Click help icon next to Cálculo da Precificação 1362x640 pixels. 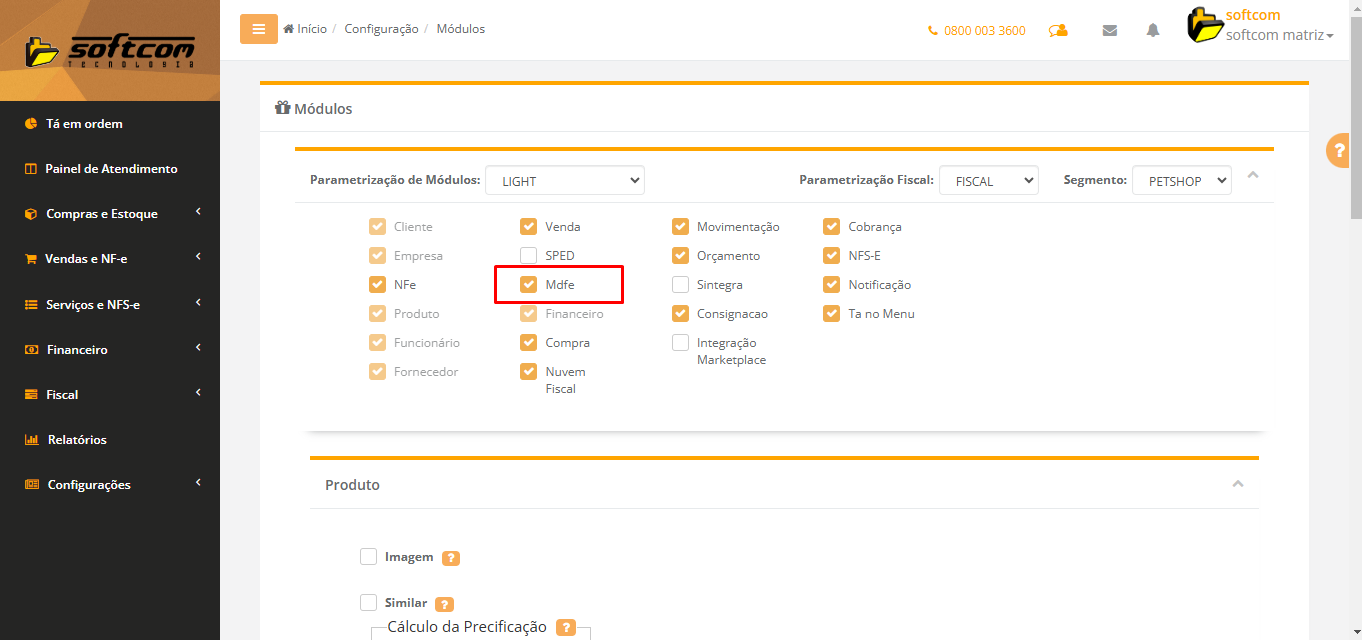pos(566,628)
